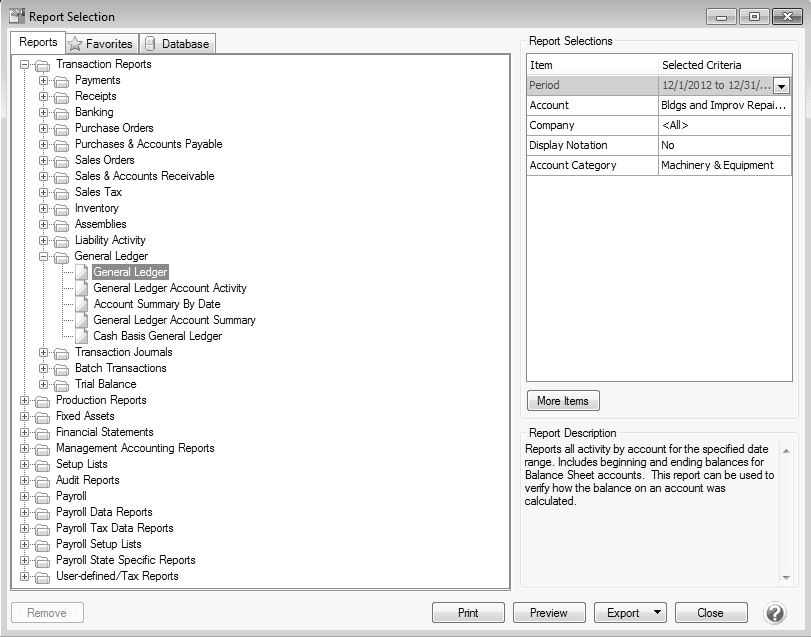Click the Database tab cylinder icon
This screenshot has width=811, height=637.
tap(150, 44)
